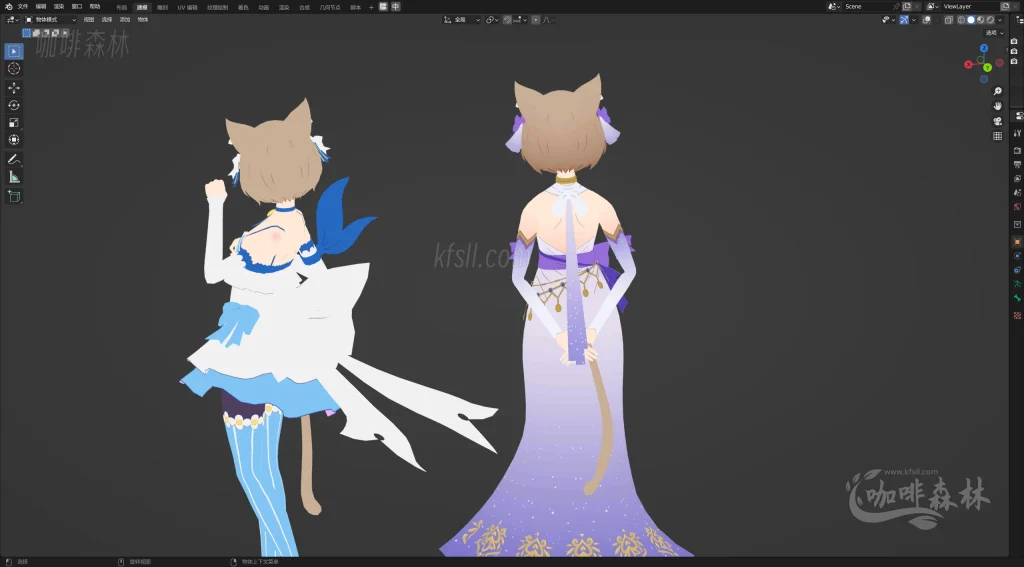
Task: Open the 窗口 (Window) menu
Action: click(x=77, y=7)
